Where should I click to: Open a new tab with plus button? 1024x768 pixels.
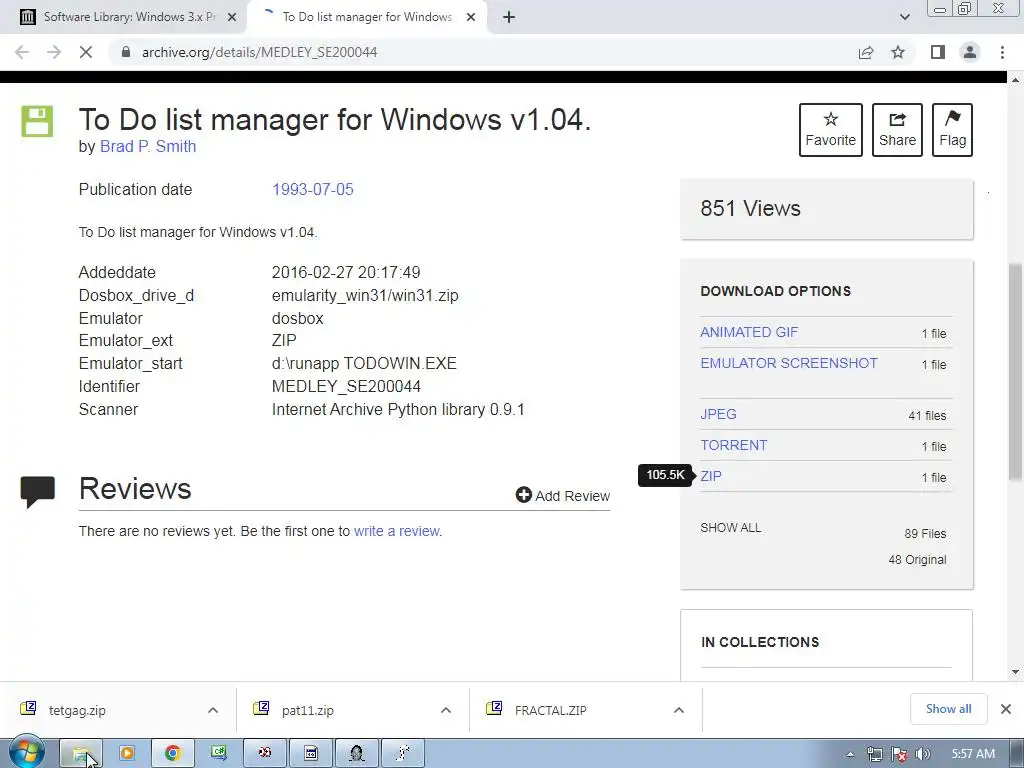[x=509, y=17]
